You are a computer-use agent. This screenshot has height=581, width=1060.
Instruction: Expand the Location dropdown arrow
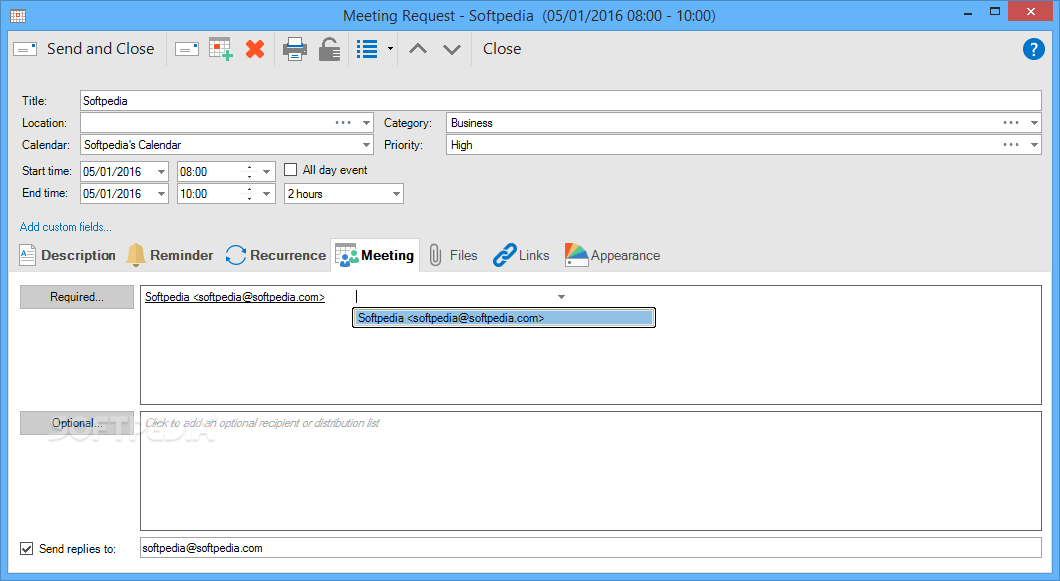[x=366, y=123]
